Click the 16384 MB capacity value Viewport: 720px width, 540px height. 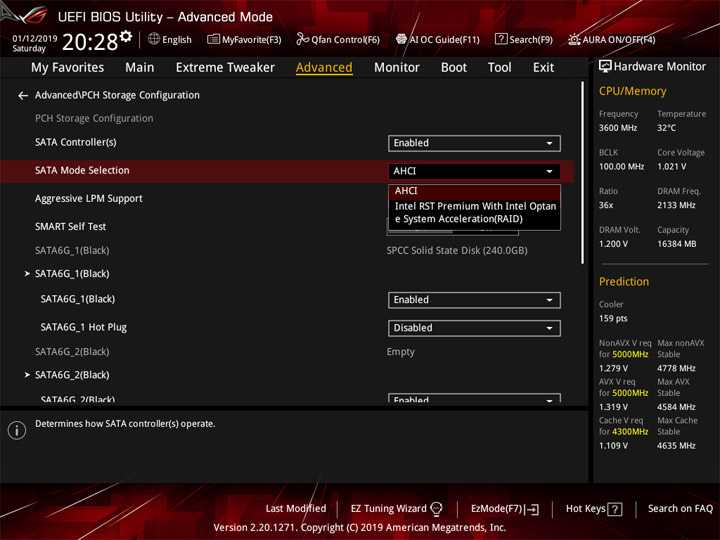pos(676,244)
